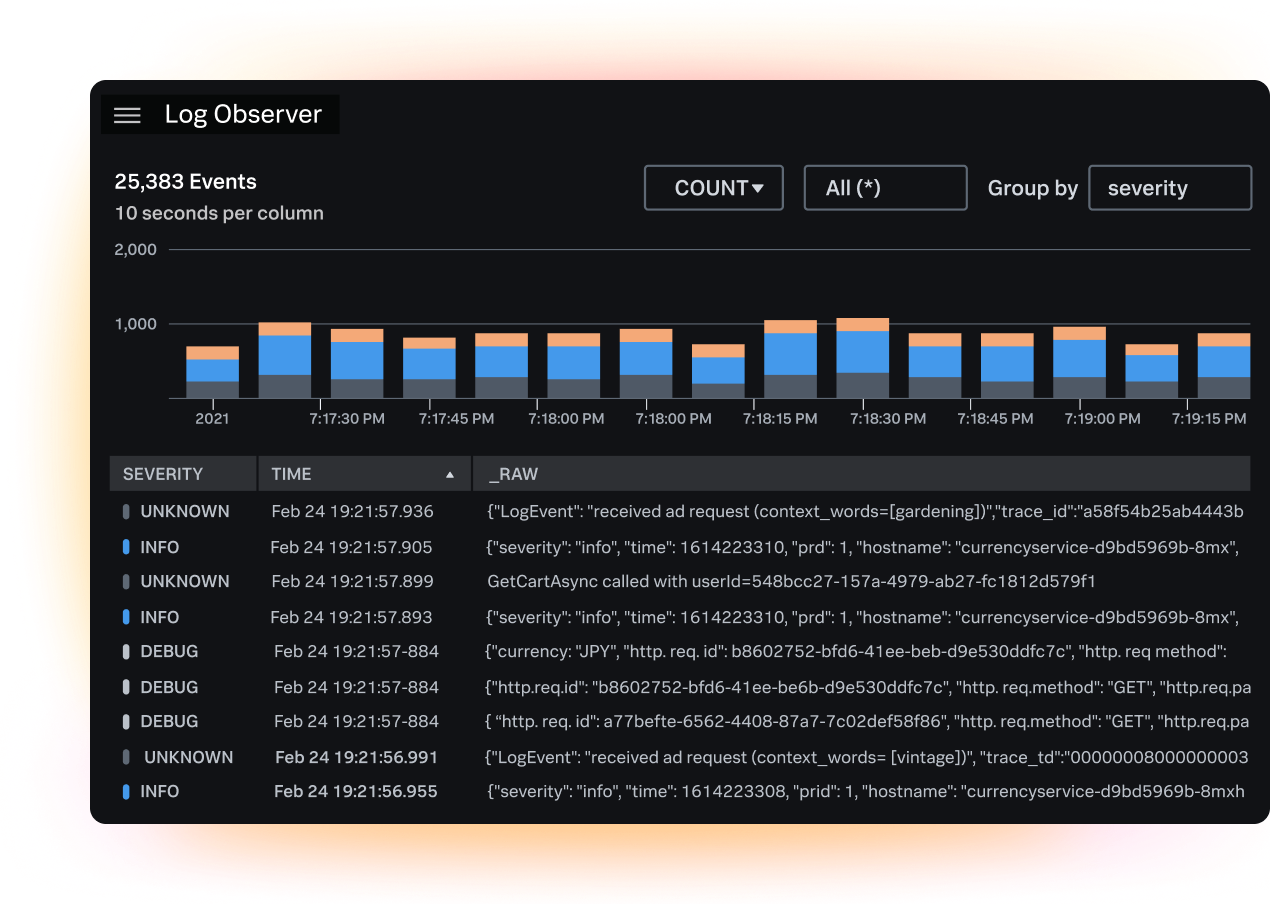Image resolution: width=1270 pixels, height=904 pixels.
Task: Click blue INFO marker on 19:21:56.955 row
Action: [126, 791]
